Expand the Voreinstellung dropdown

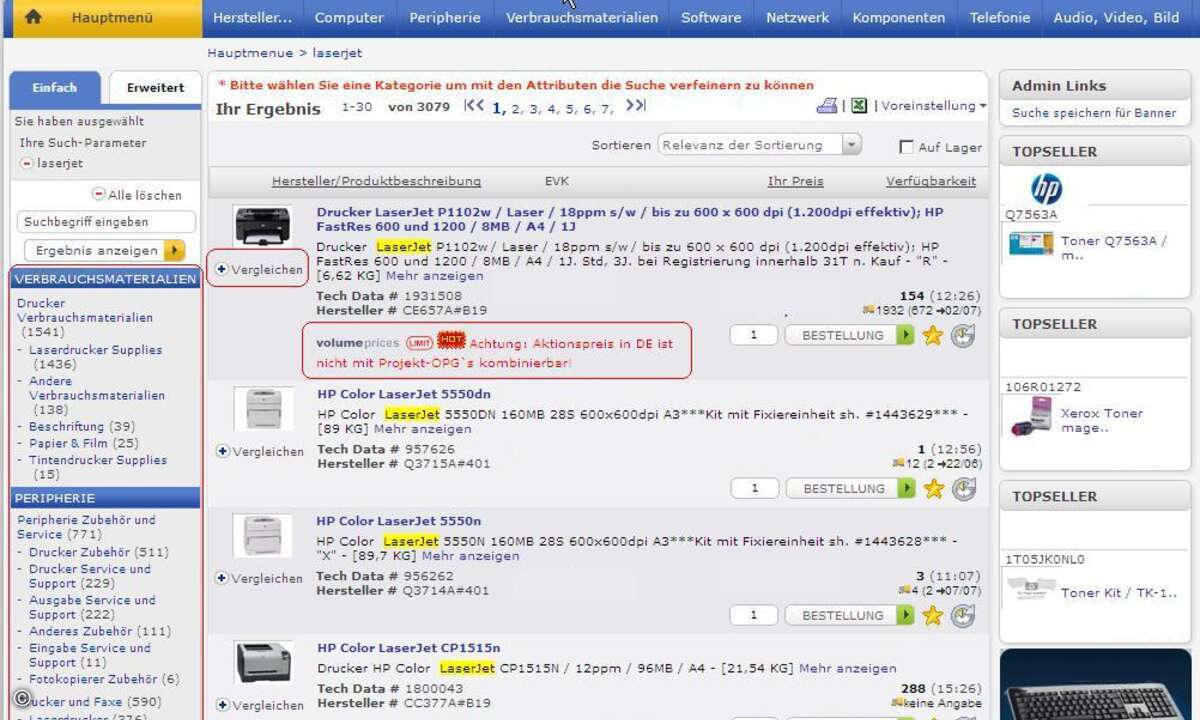(x=932, y=106)
